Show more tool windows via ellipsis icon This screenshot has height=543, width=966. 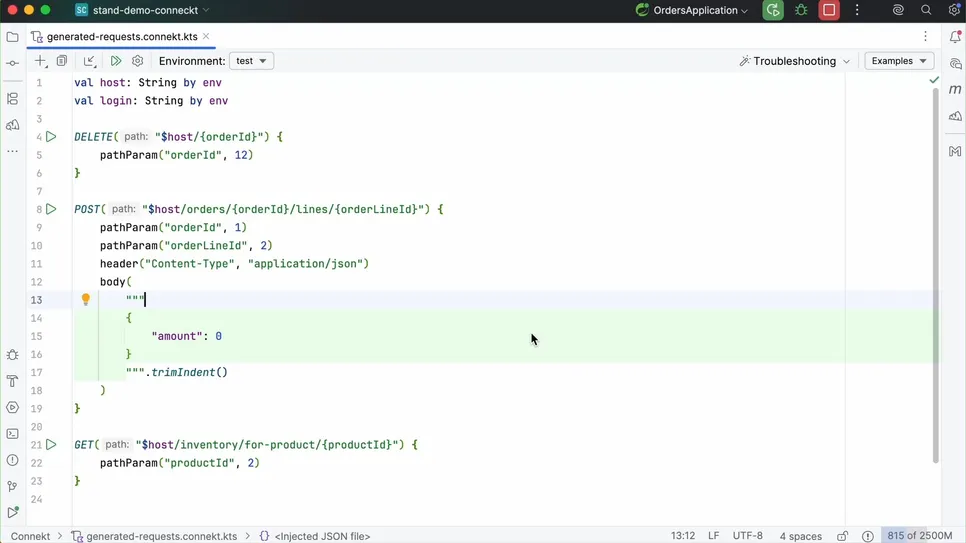point(12,151)
